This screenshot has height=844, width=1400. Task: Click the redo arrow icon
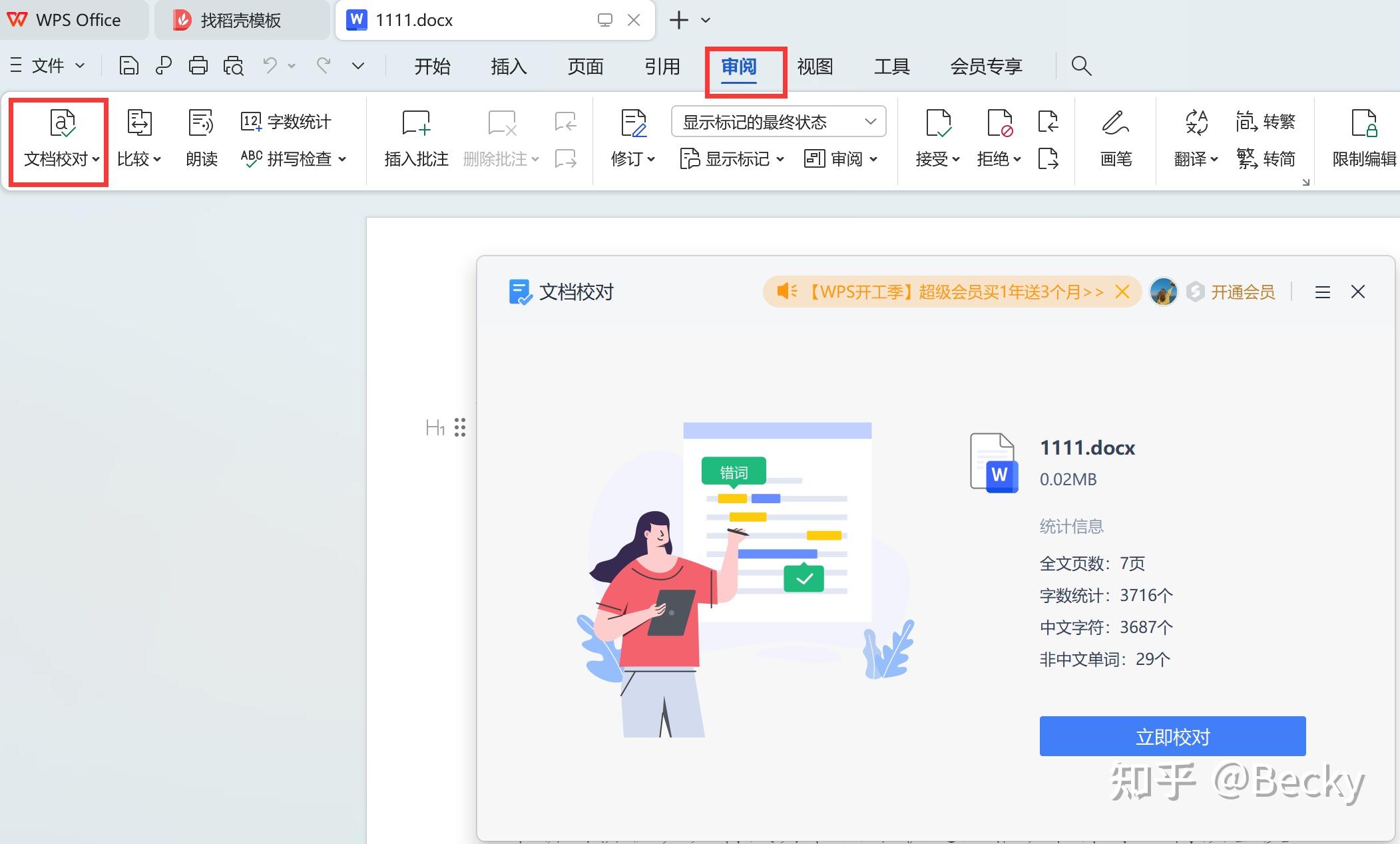324,65
